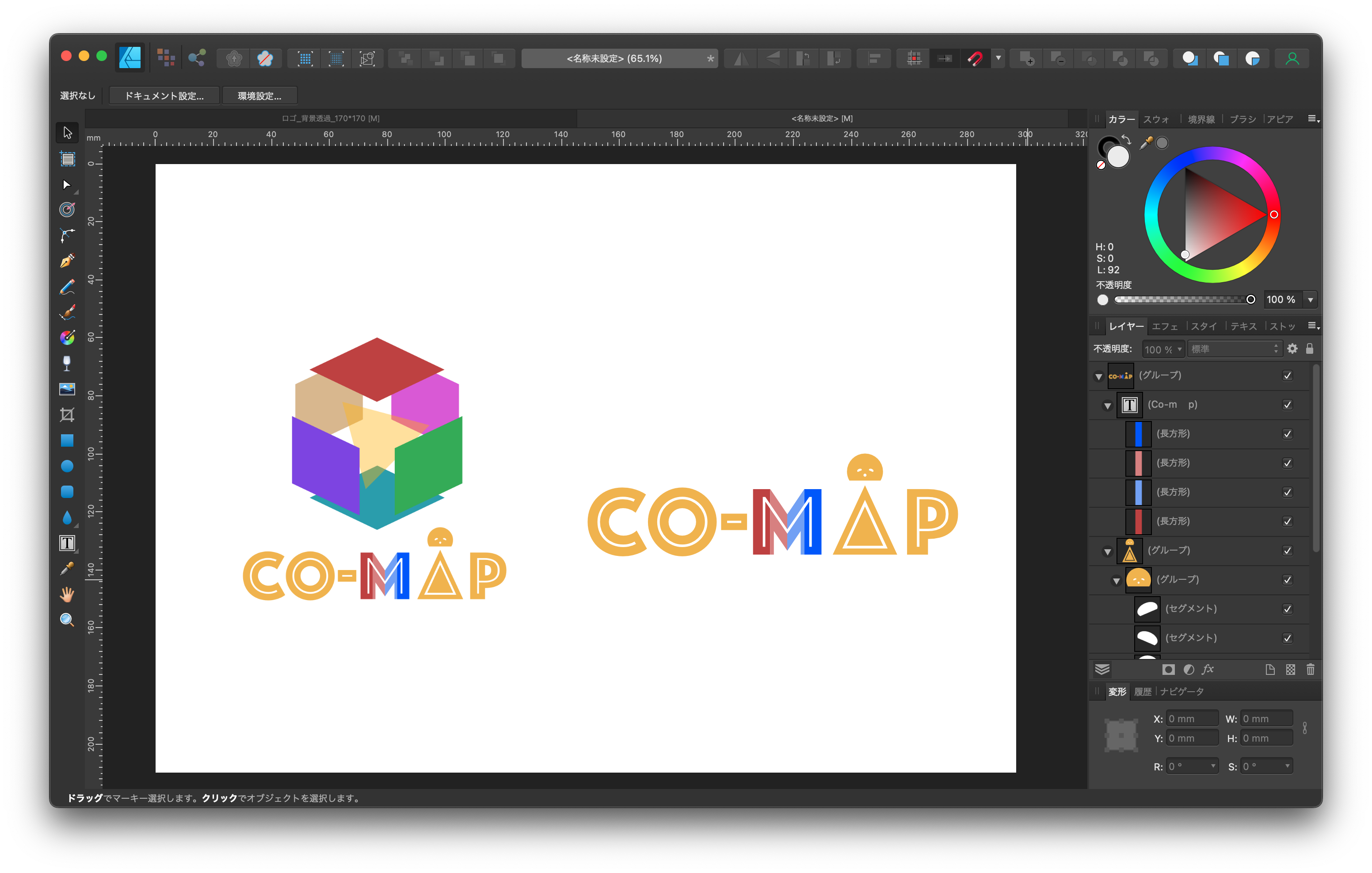This screenshot has height=873, width=1372.
Task: Open the rotation R value dropdown
Action: tap(1212, 766)
